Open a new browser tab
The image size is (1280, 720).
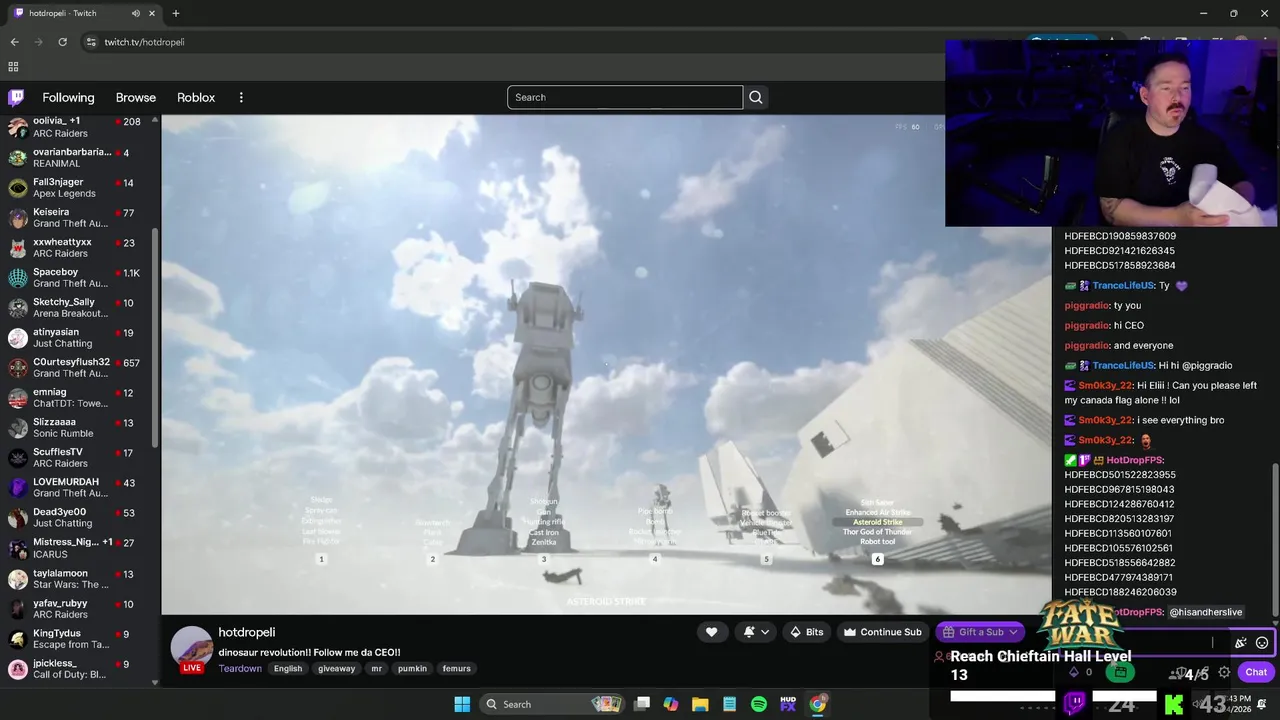175,13
